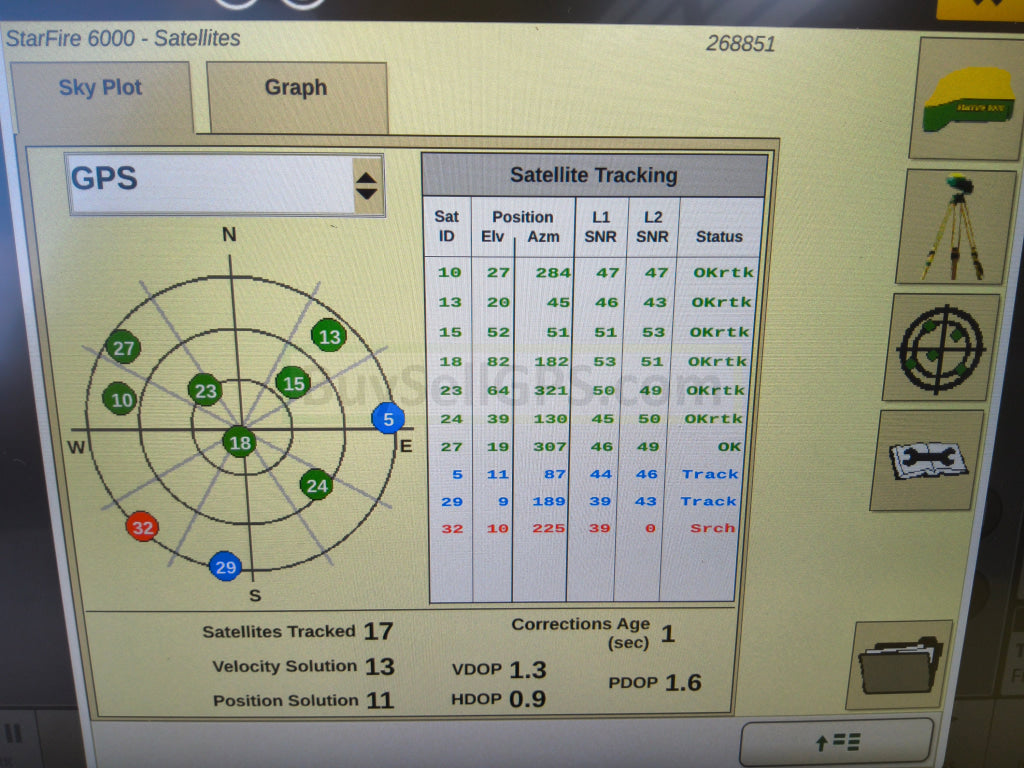Click satellite 10 row in tracking table
The image size is (1024, 768).
click(594, 272)
